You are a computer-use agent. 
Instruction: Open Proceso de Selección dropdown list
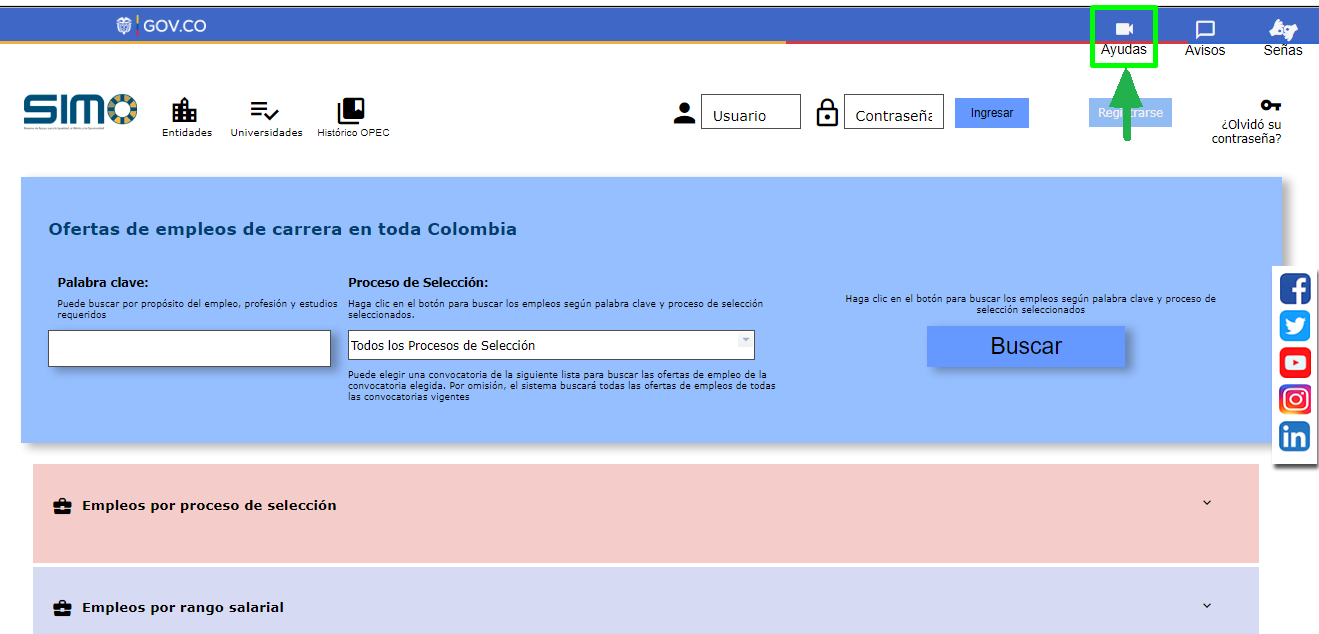coord(551,345)
